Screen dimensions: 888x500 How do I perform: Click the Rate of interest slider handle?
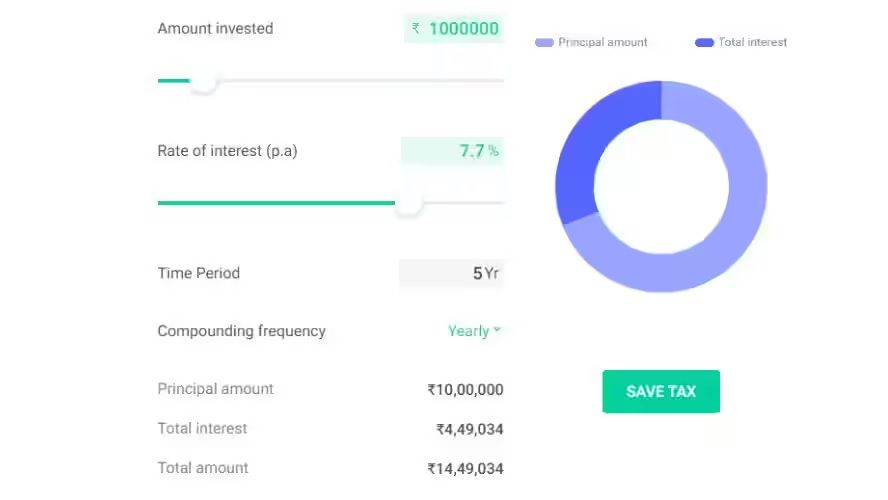click(x=408, y=203)
